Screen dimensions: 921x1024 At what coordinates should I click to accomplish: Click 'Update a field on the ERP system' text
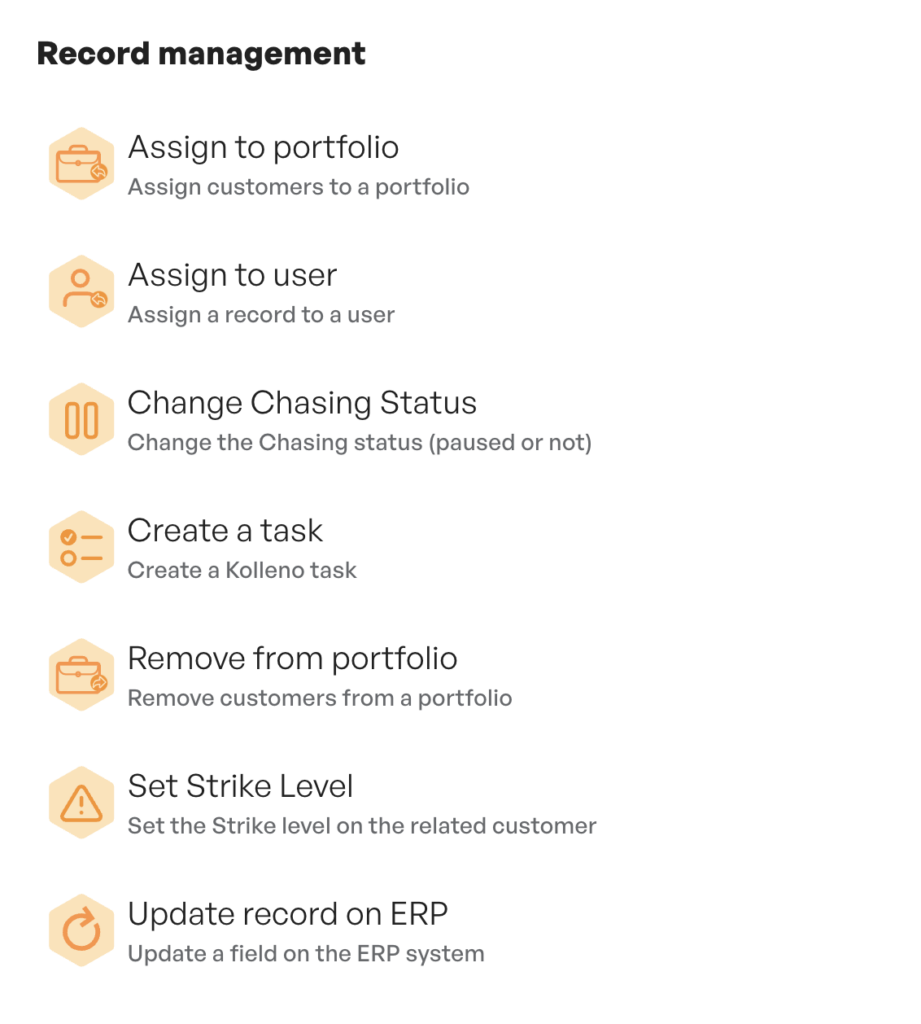pos(306,954)
